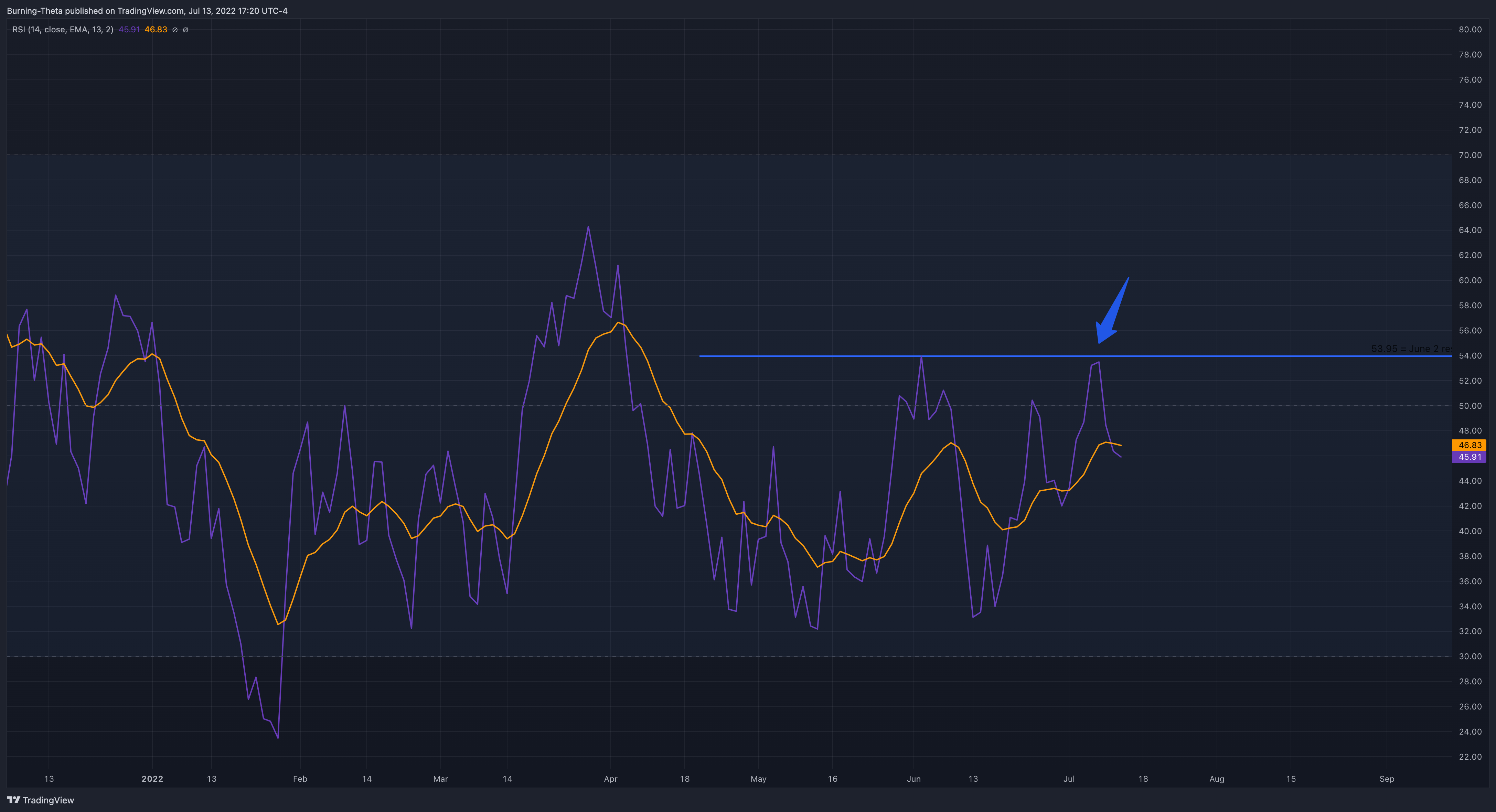
Task: Click the 16 date label after May
Action: (x=832, y=779)
